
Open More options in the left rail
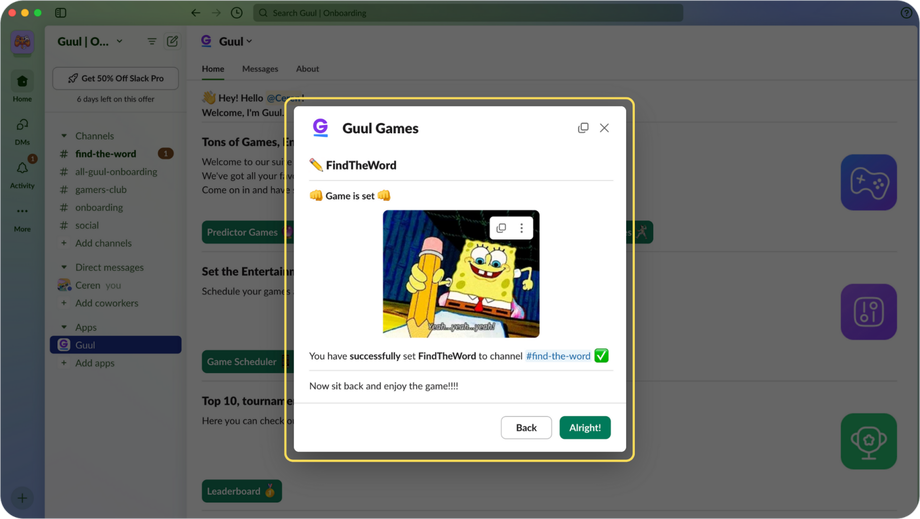click(x=22, y=217)
